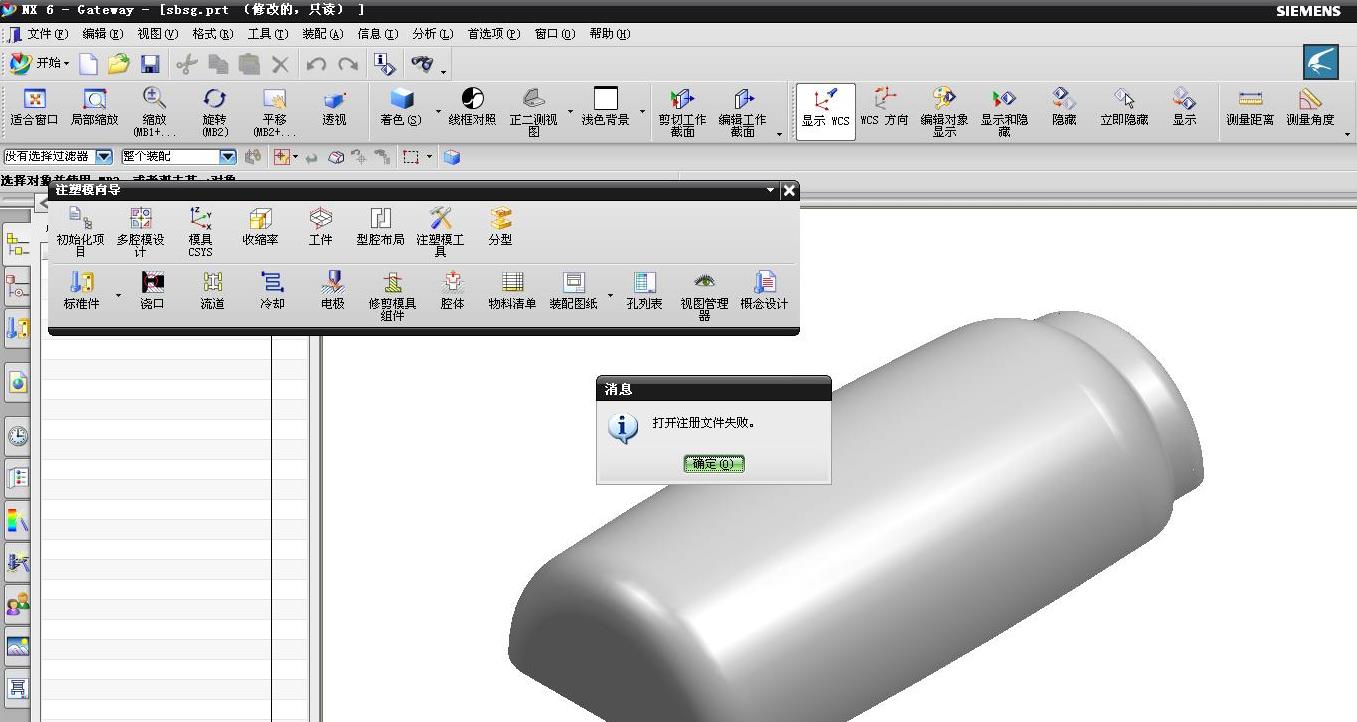1357x722 pixels.
Task: Expand the 编辑工作截面 toolbar options arrow
Action: click(779, 134)
